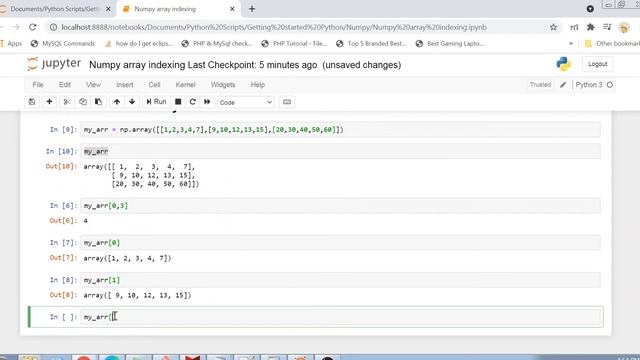Click the site information icon in address bar
640x360 pixels.
(53, 27)
